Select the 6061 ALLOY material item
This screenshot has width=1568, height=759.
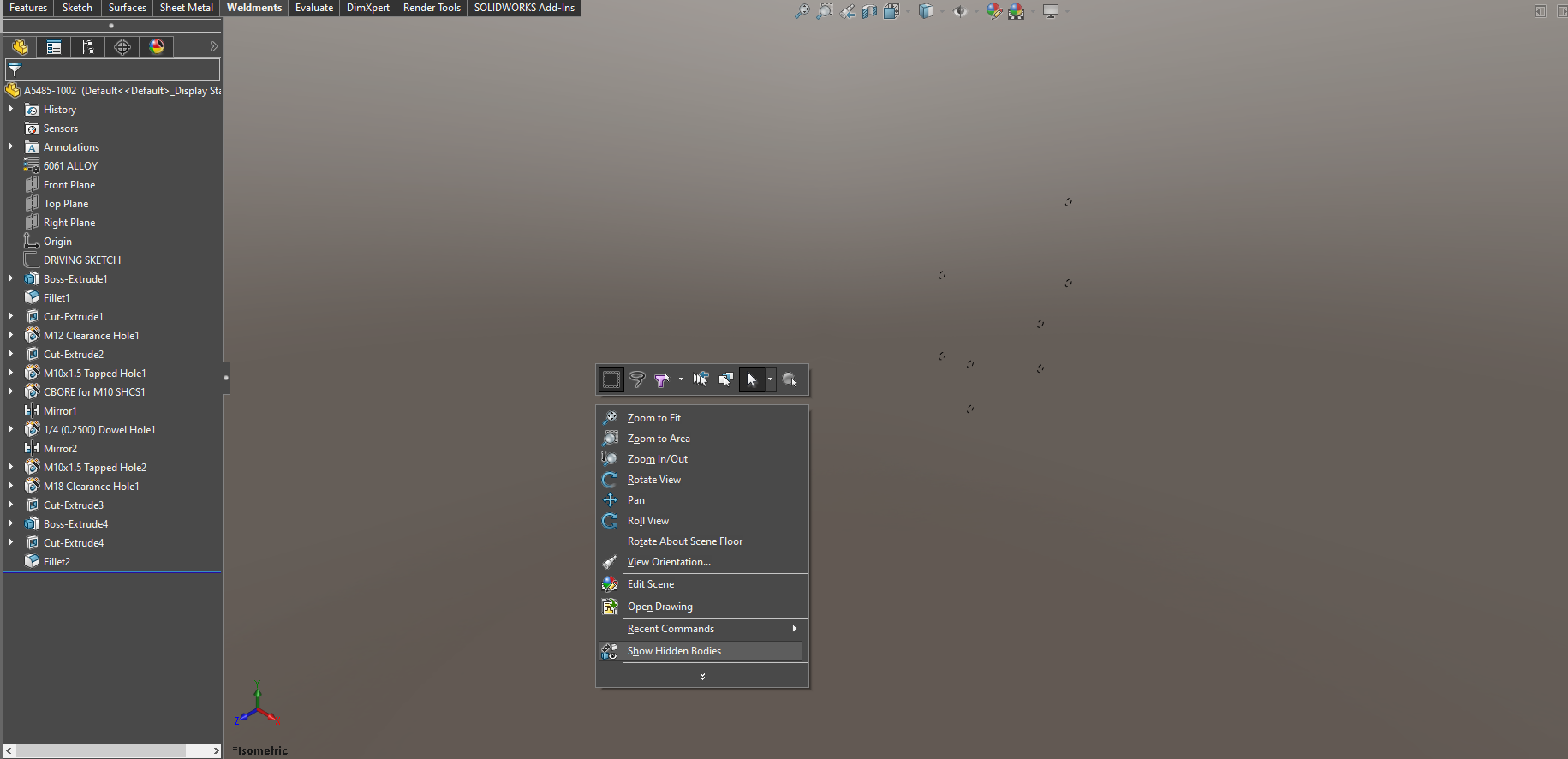click(x=70, y=165)
